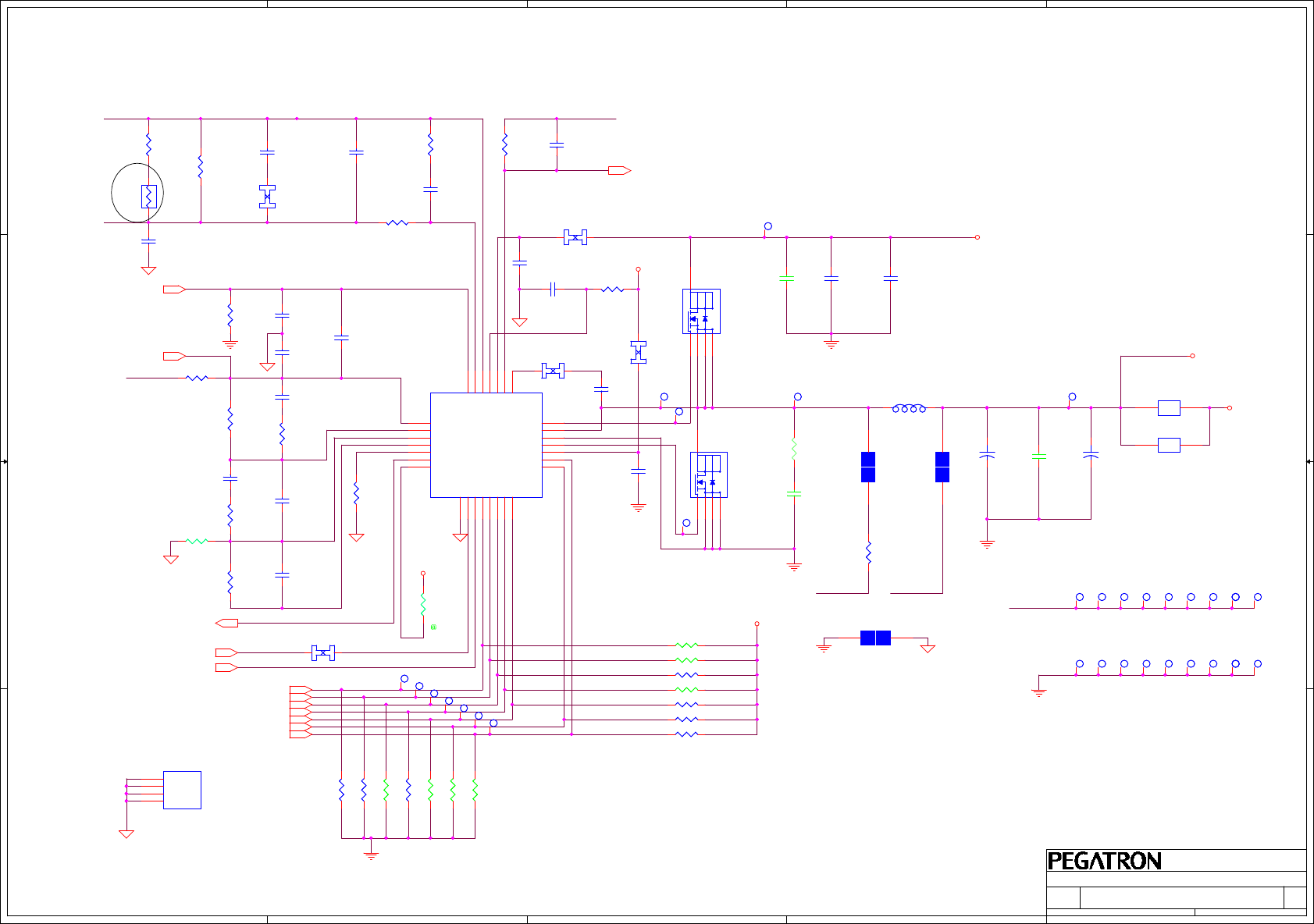The image size is (1314, 924).
Task: Select the off-page port arrow at top center
Action: click(620, 170)
